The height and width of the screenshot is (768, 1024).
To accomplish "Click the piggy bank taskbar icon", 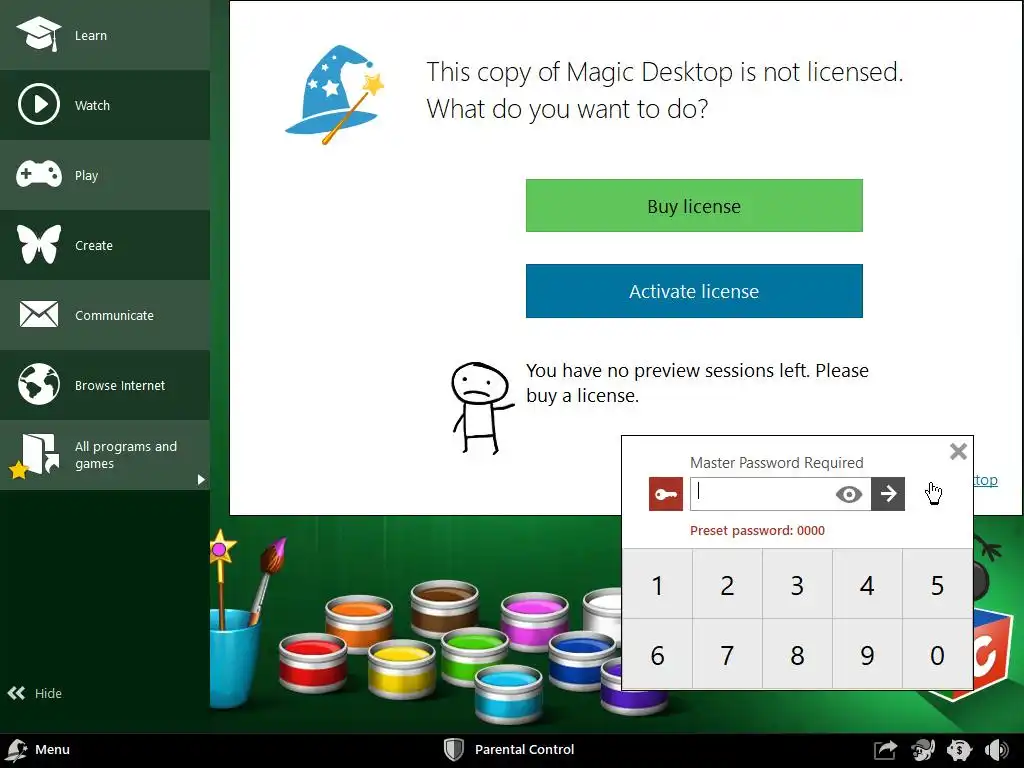I will pos(959,750).
